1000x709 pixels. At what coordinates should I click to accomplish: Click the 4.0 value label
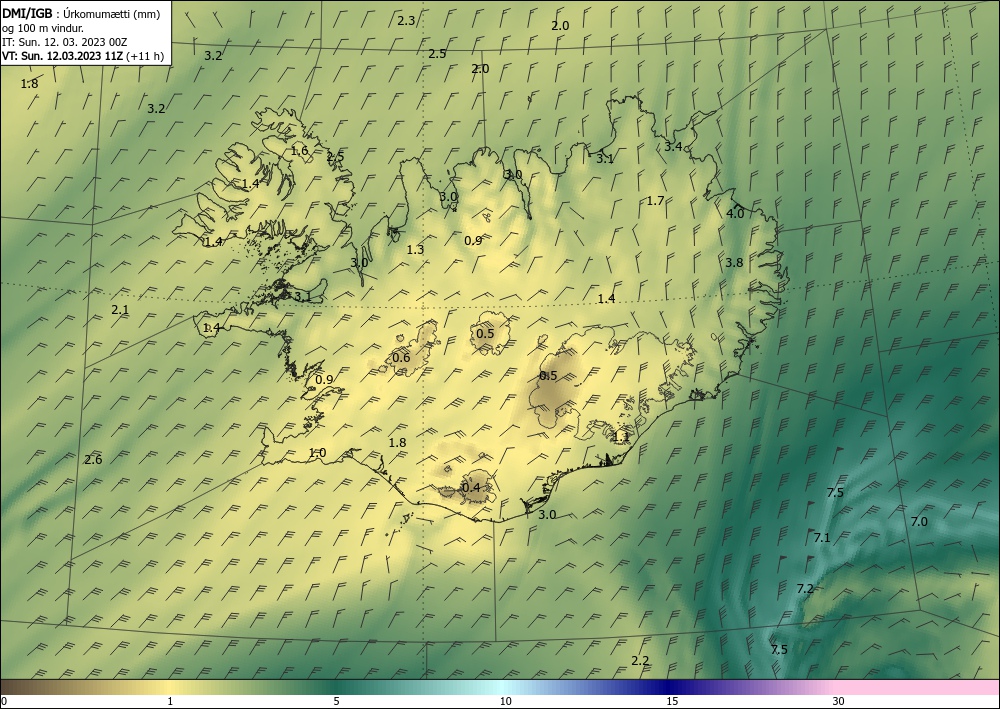tap(735, 214)
